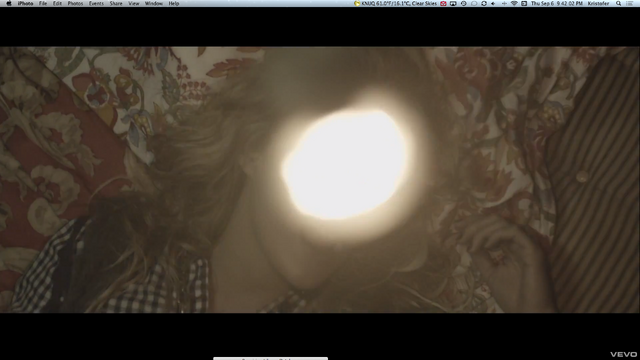Click the red menu bar status icon
Screen dimensions: 640x360
point(443,3)
